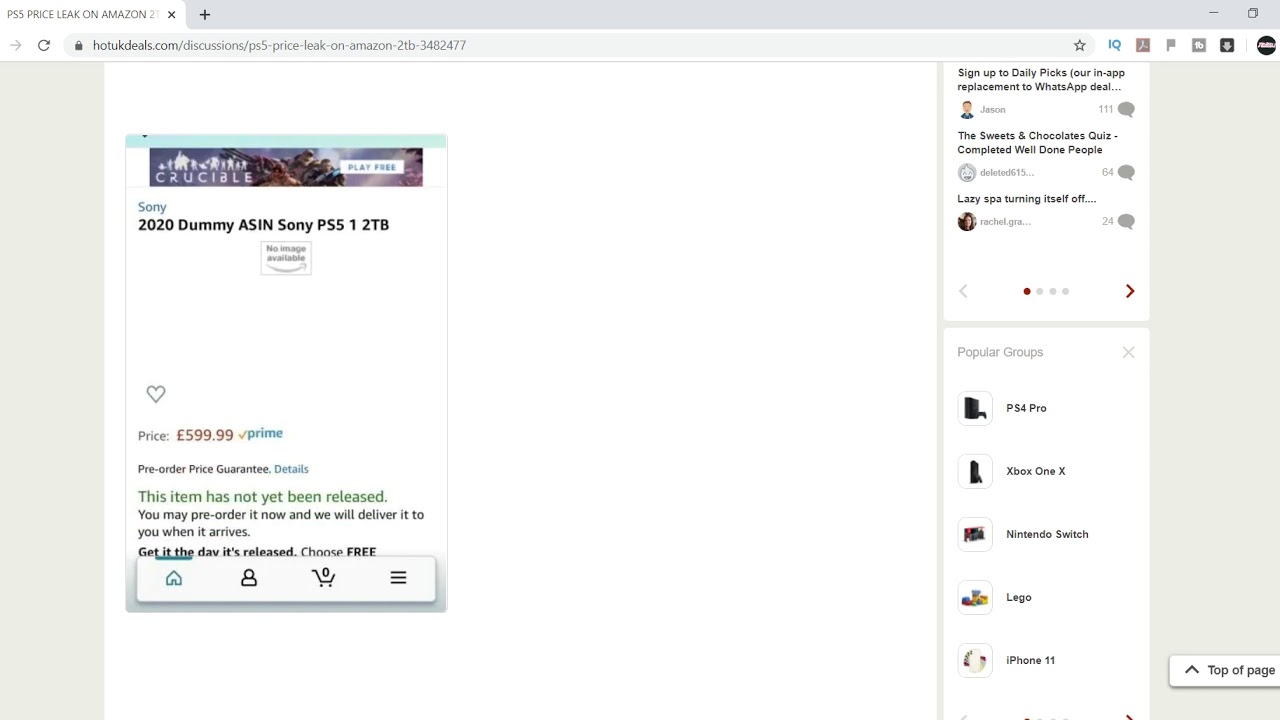1280x720 pixels.
Task: Open the browser profile avatar
Action: (1266, 45)
